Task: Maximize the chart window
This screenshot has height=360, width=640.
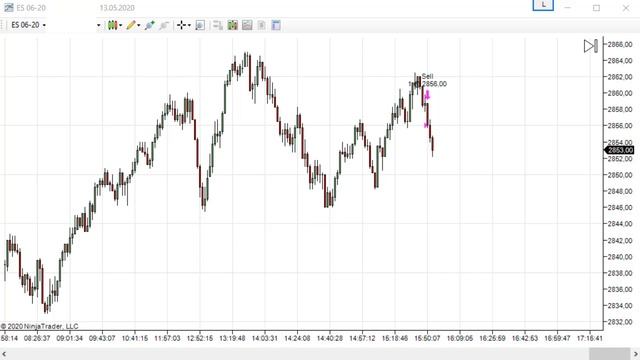Action: (x=596, y=8)
